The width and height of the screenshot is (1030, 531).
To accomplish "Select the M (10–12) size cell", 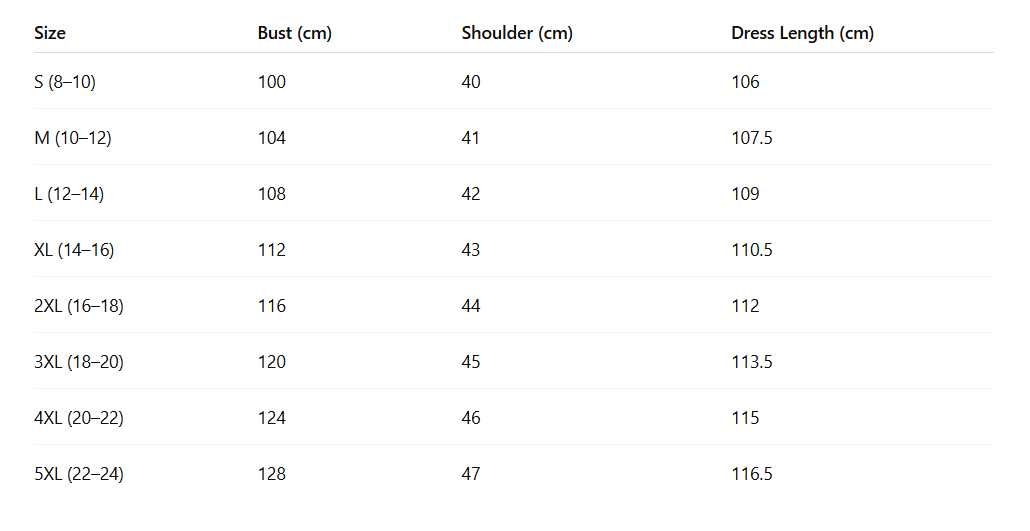I will point(73,138).
